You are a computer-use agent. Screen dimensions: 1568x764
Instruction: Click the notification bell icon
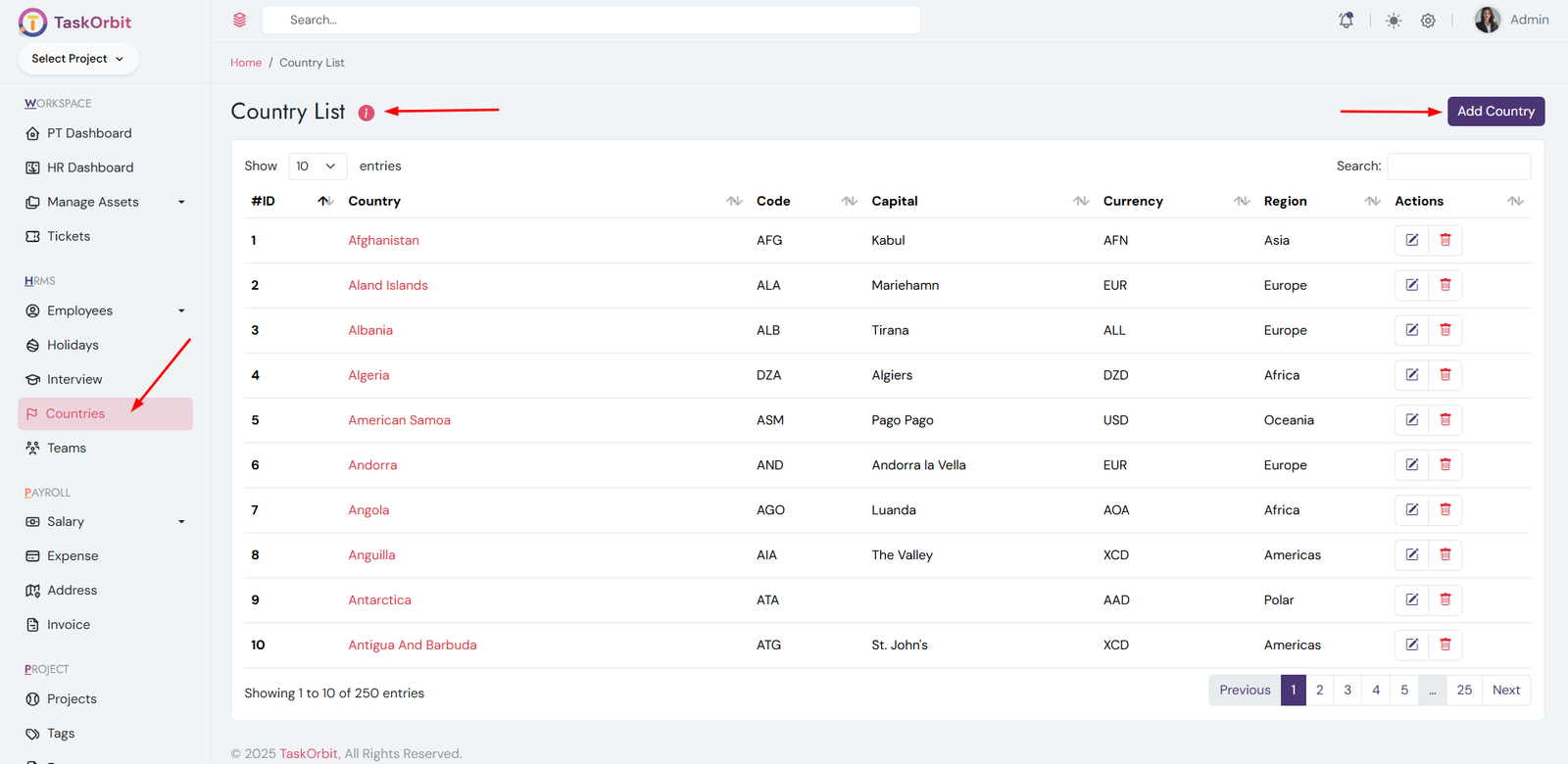1347,21
